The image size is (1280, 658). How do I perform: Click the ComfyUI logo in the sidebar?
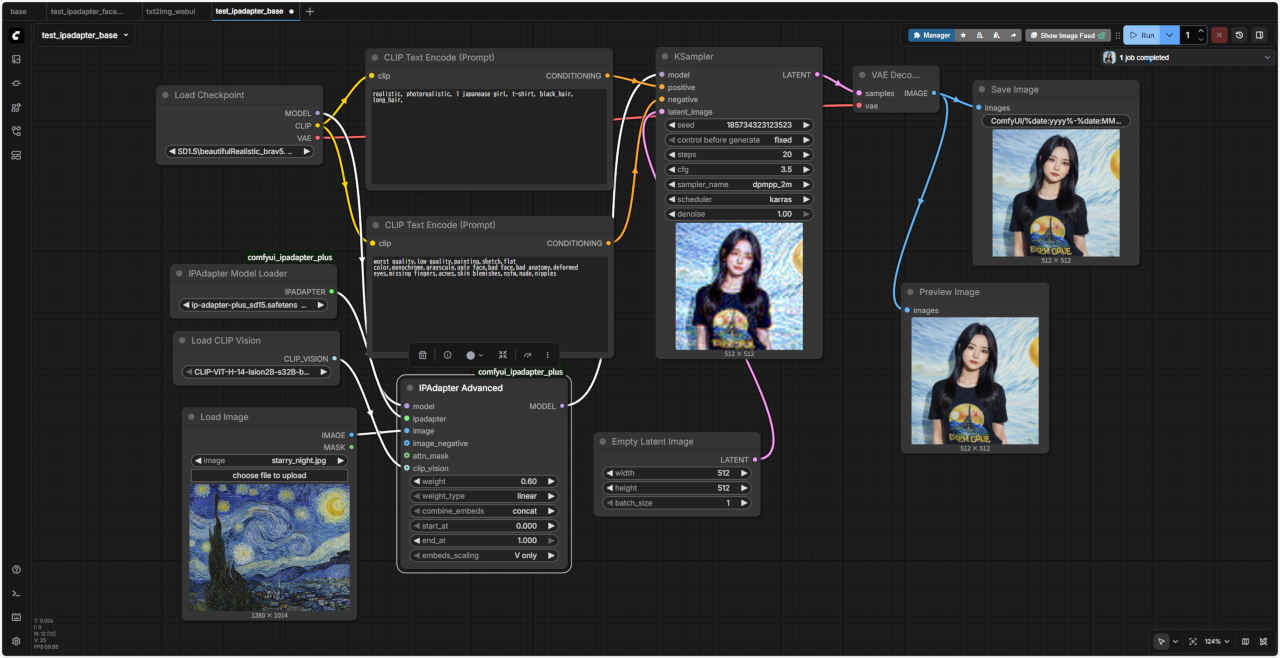(x=16, y=35)
